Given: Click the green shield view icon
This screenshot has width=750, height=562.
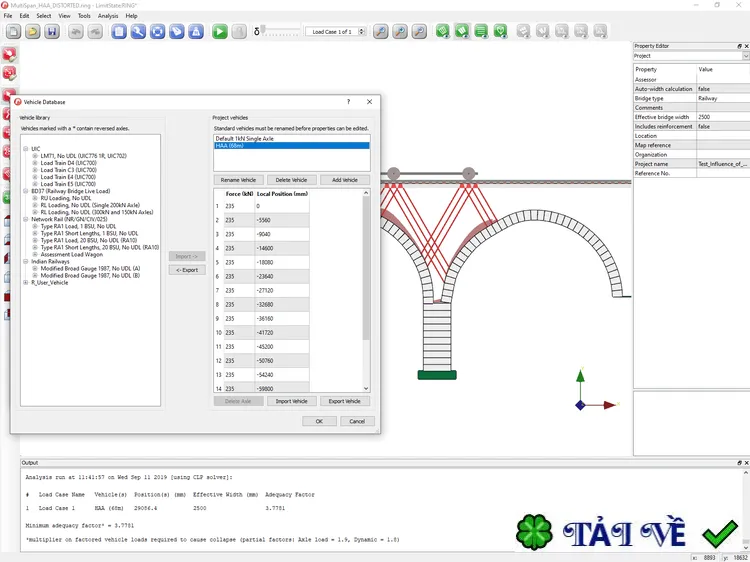Looking at the screenshot, I should 500,32.
